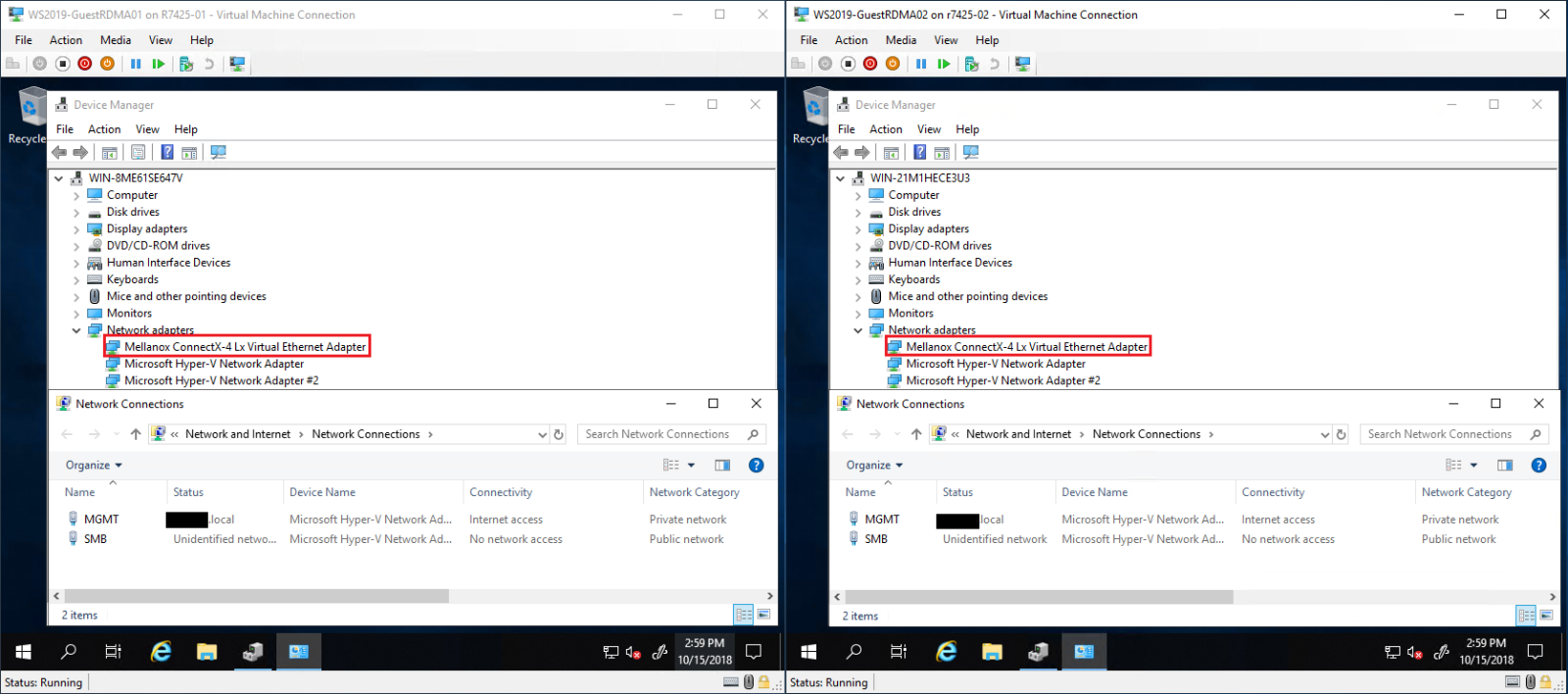The image size is (1568, 694).
Task: Open Action menu in right Device Manager
Action: point(885,129)
